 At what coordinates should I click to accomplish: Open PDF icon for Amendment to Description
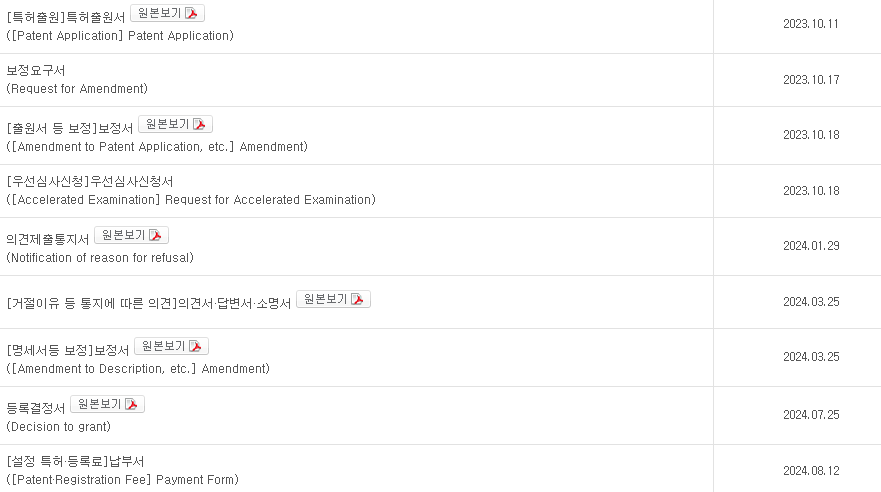pyautogui.click(x=195, y=347)
